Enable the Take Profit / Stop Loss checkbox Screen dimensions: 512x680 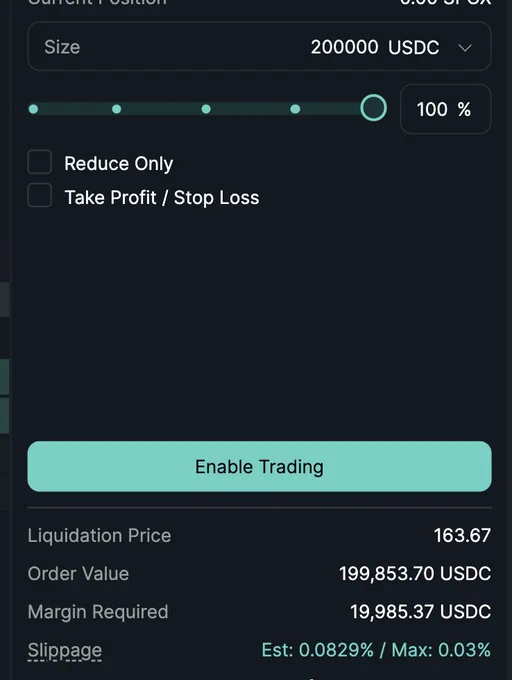(x=39, y=195)
